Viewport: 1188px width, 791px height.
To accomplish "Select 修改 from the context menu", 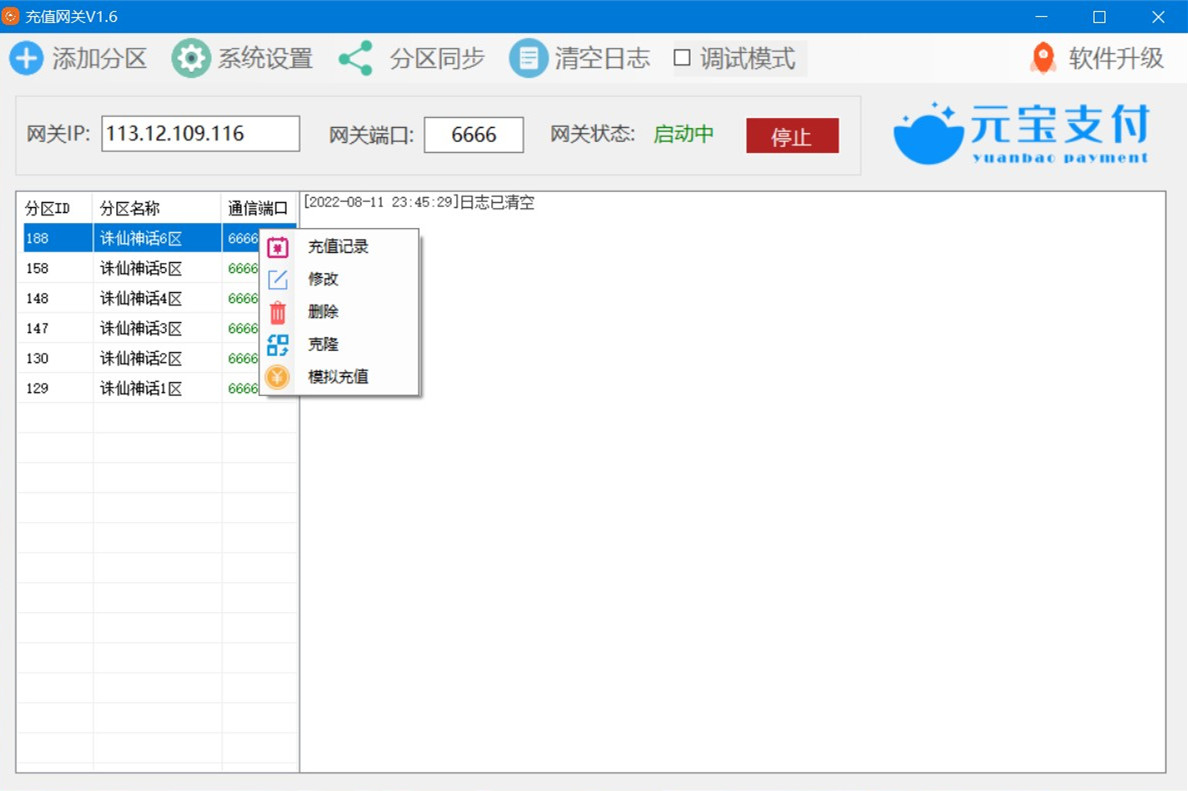I will tap(323, 280).
